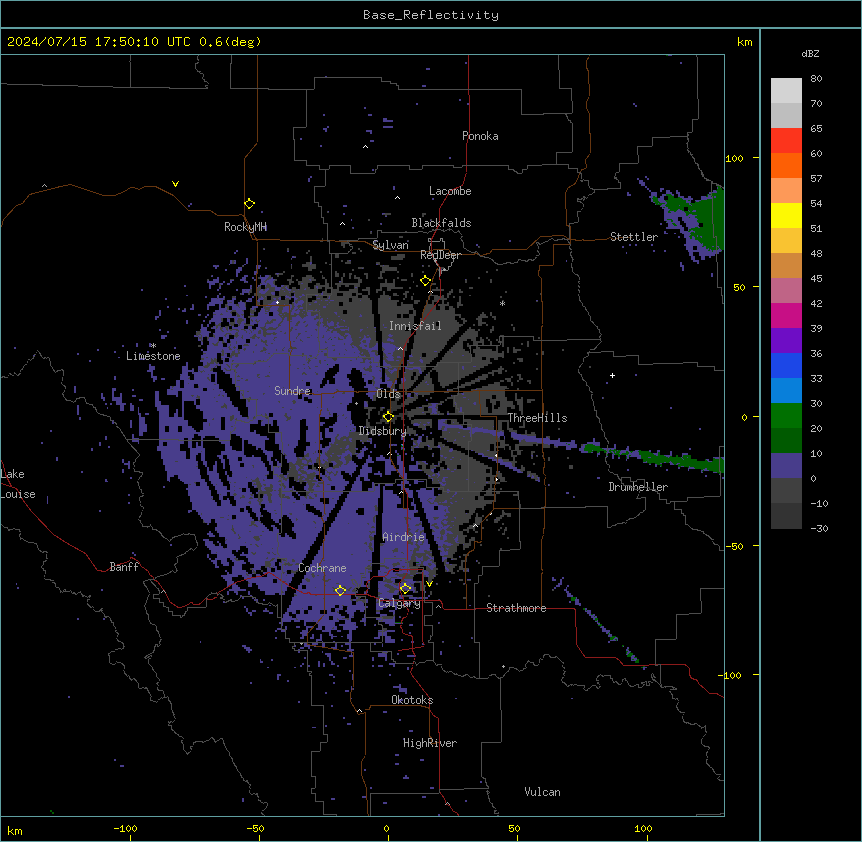Click yellow diamond marker between Olds and Didsbury
The width and height of the screenshot is (862, 842).
388,417
